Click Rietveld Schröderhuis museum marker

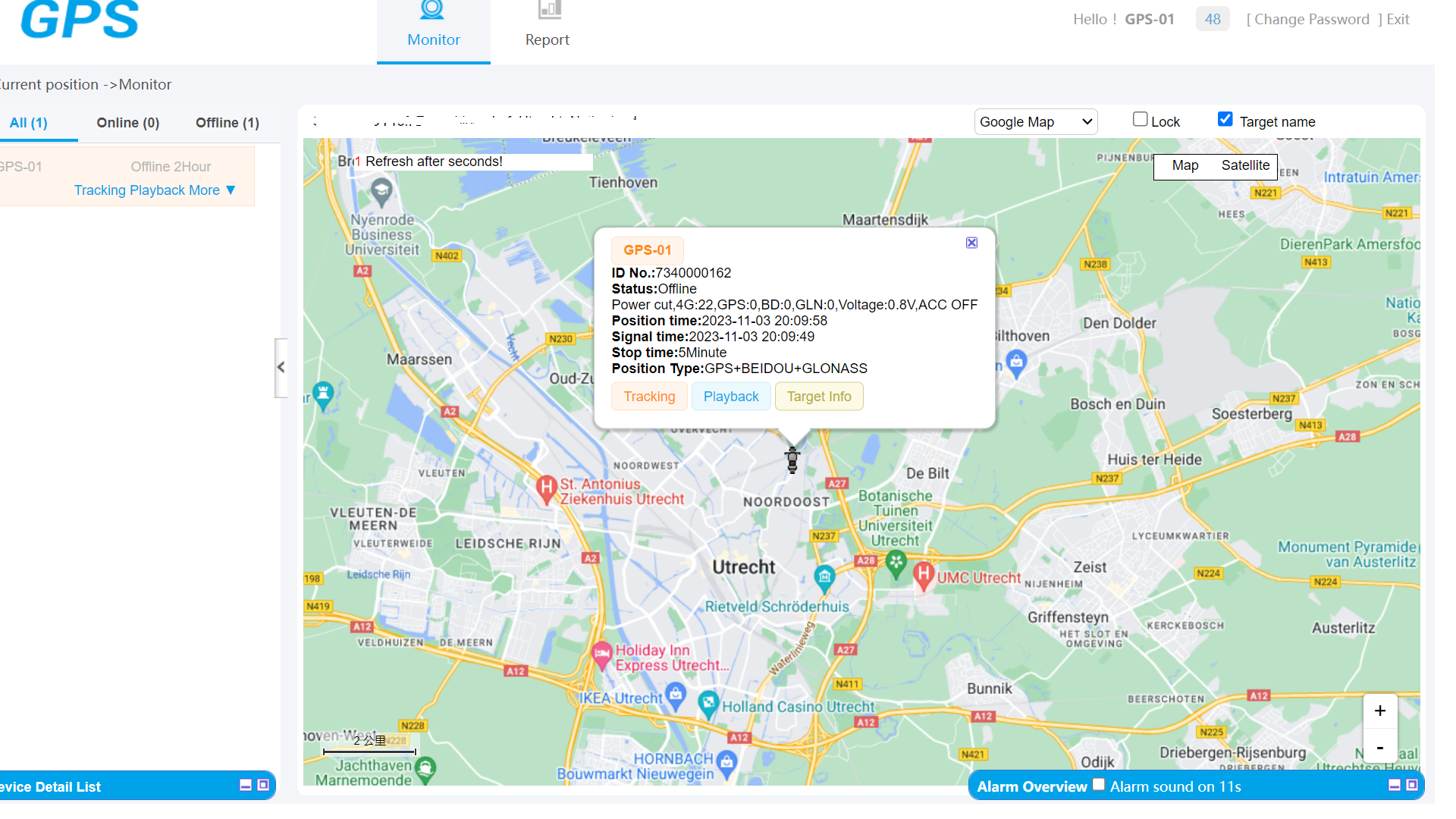point(824,579)
